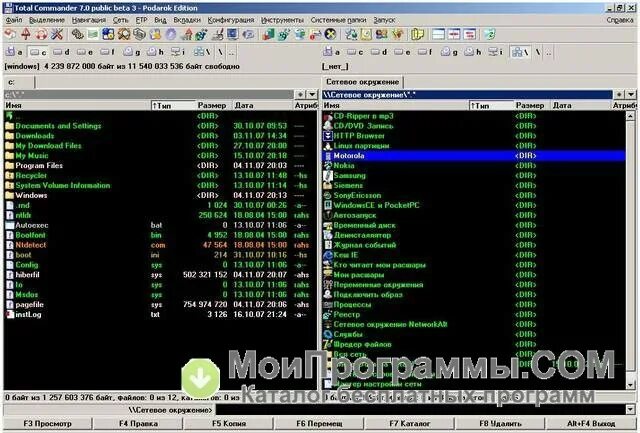Viewport: 640px width, 433px height.
Task: Sort left panel by Имя column
Action: (77, 105)
